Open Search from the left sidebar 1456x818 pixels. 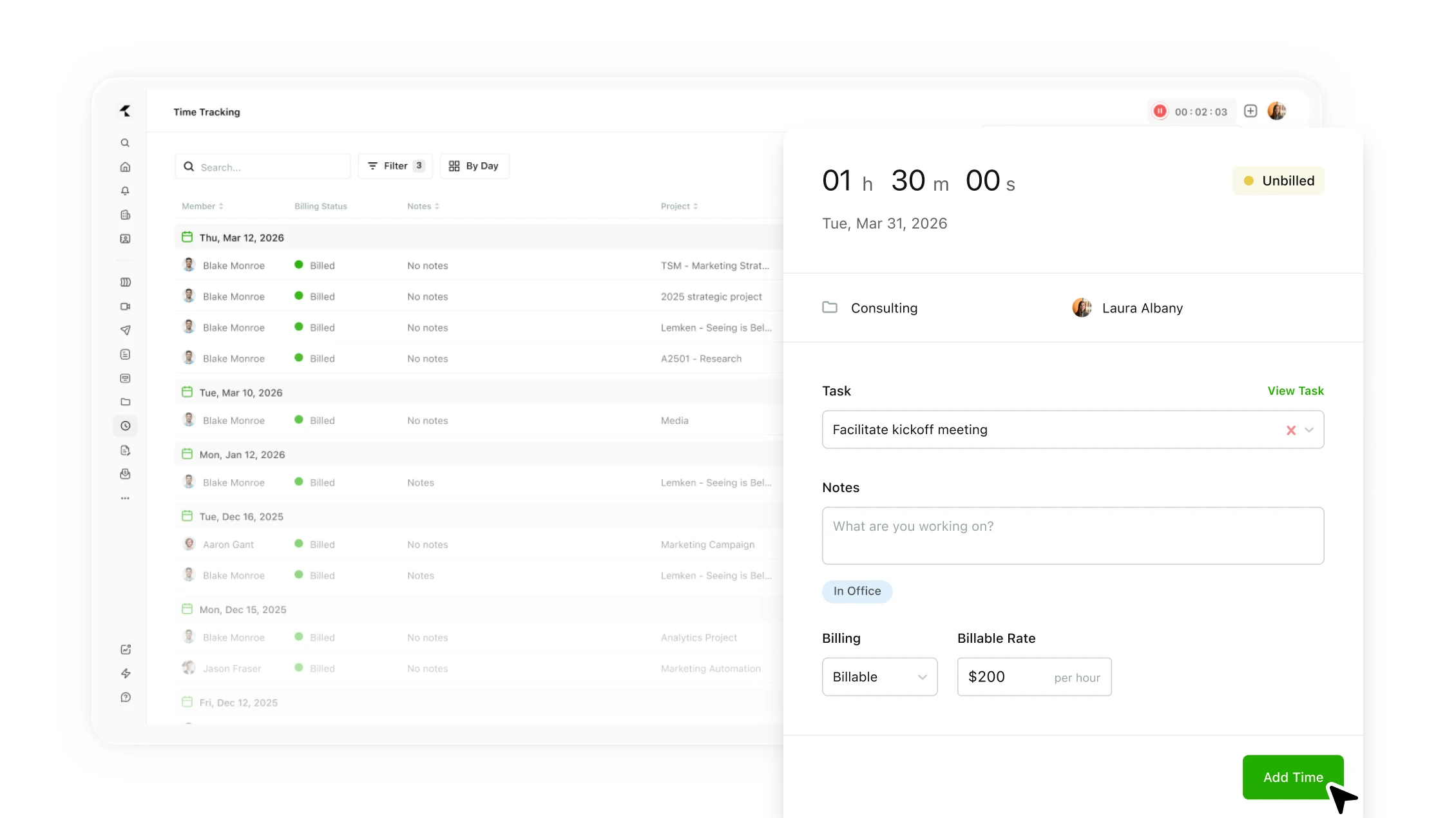point(126,143)
